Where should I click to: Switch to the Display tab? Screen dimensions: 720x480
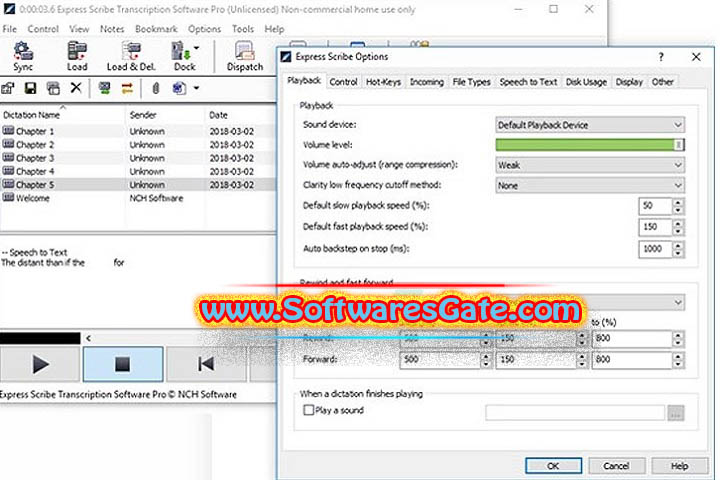[x=629, y=82]
